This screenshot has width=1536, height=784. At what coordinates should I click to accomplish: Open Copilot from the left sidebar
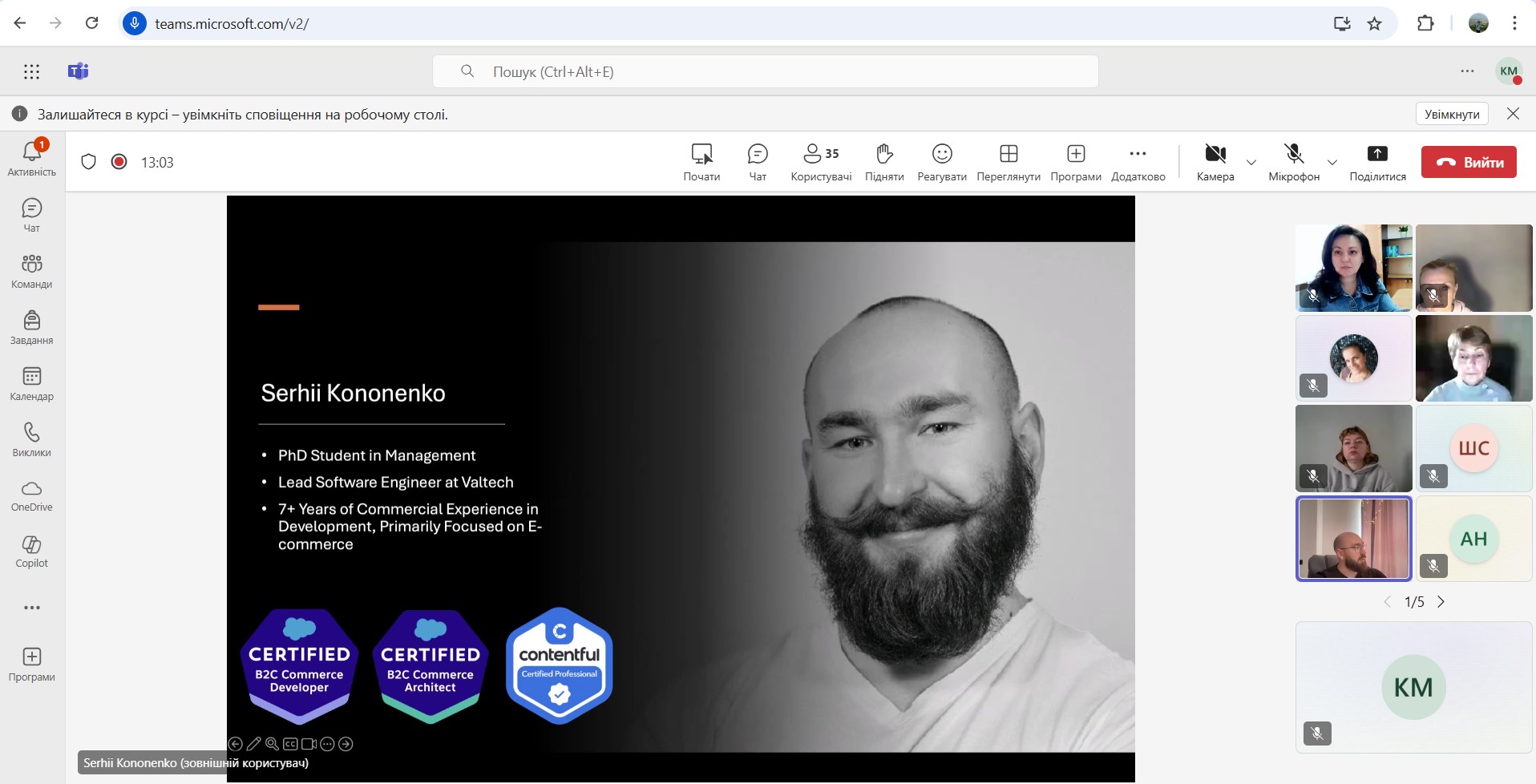pyautogui.click(x=32, y=552)
